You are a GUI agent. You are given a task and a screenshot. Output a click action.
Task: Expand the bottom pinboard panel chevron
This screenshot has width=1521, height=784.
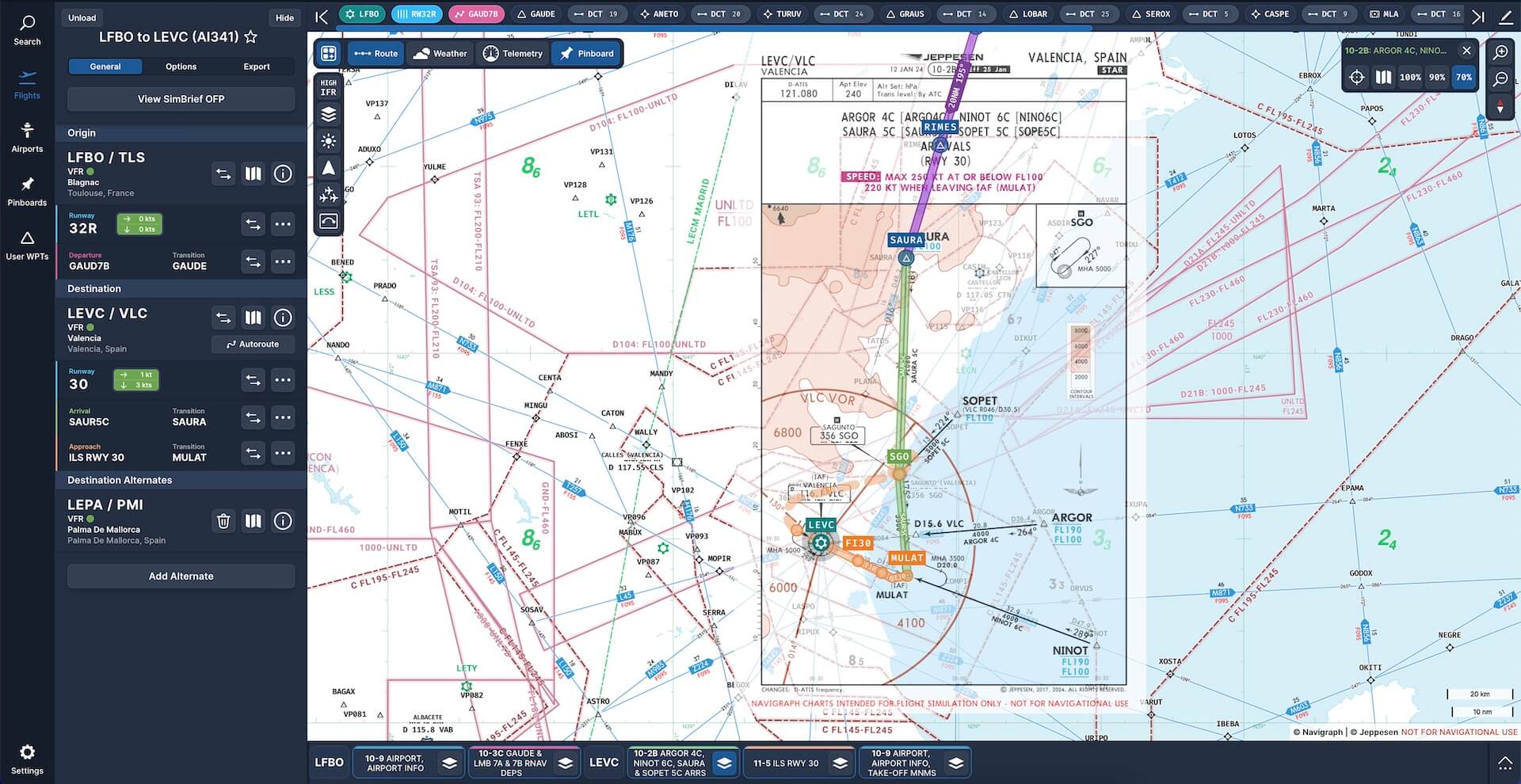pos(1504,763)
